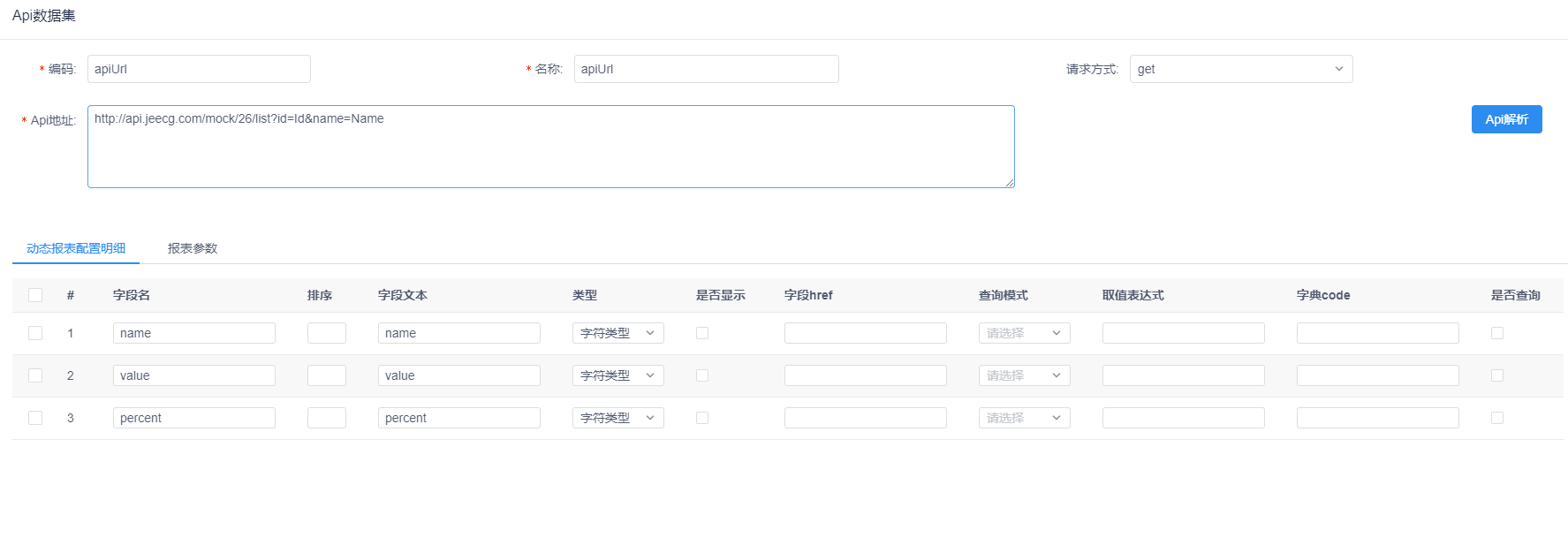This screenshot has width=1568, height=553.
Task: Open 查询模式 dropdown in name row
Action: (x=1025, y=333)
